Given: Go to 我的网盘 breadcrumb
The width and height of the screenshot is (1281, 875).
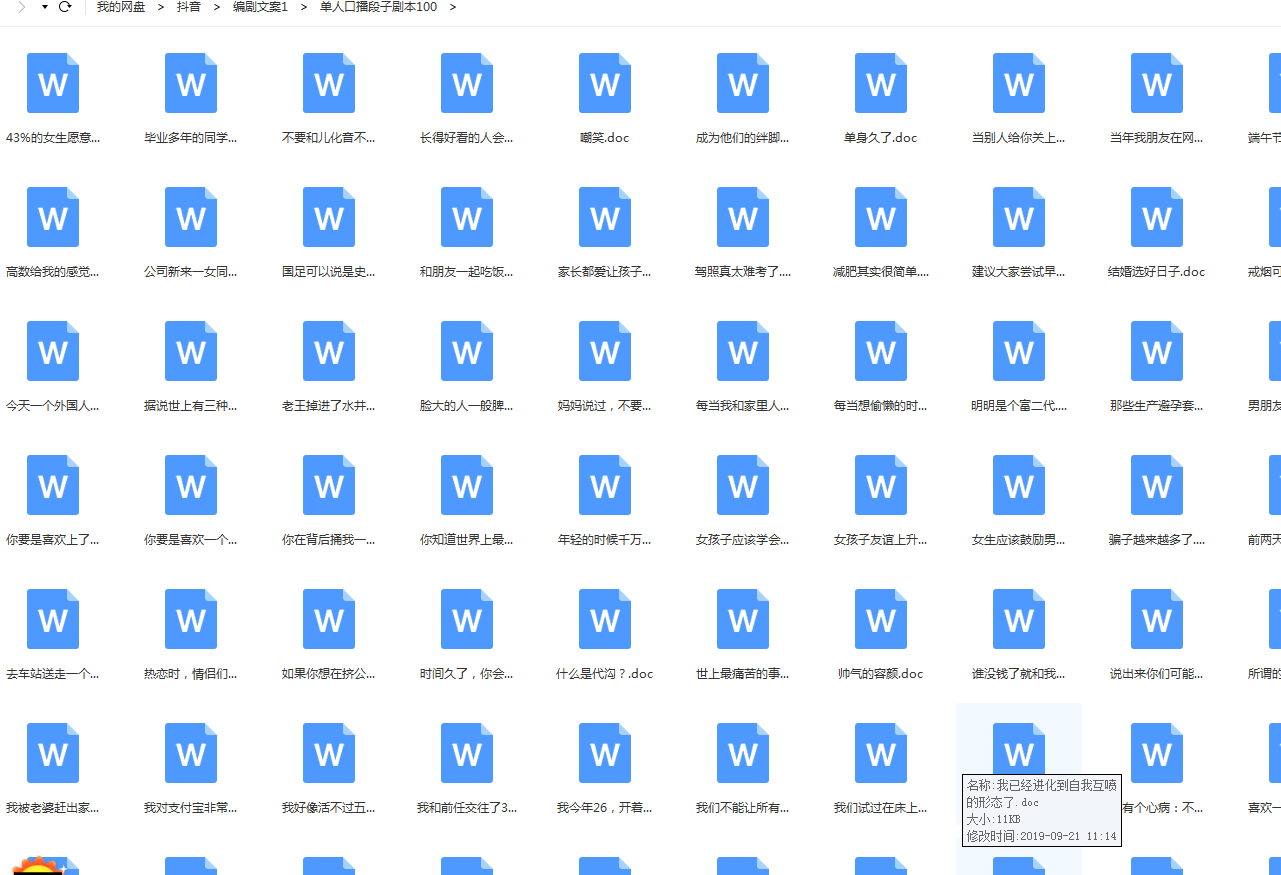Looking at the screenshot, I should click(121, 7).
